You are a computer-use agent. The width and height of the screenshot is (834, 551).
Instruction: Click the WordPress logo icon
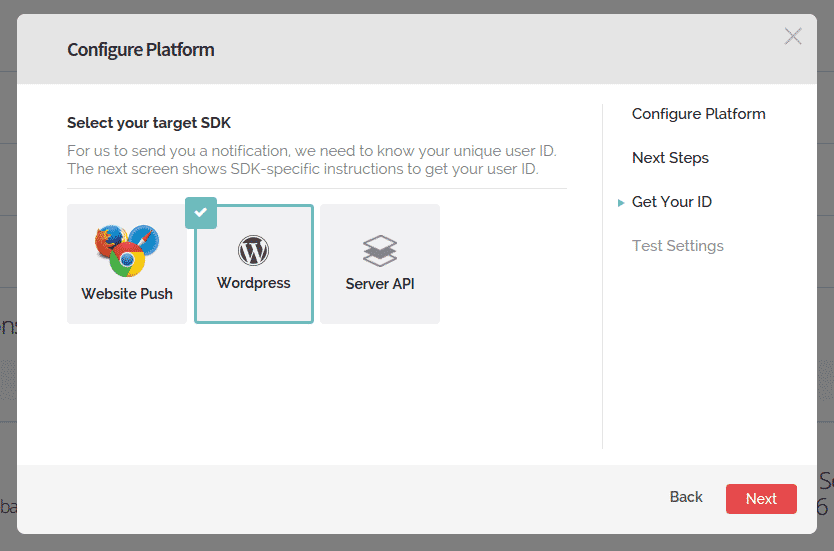253,251
